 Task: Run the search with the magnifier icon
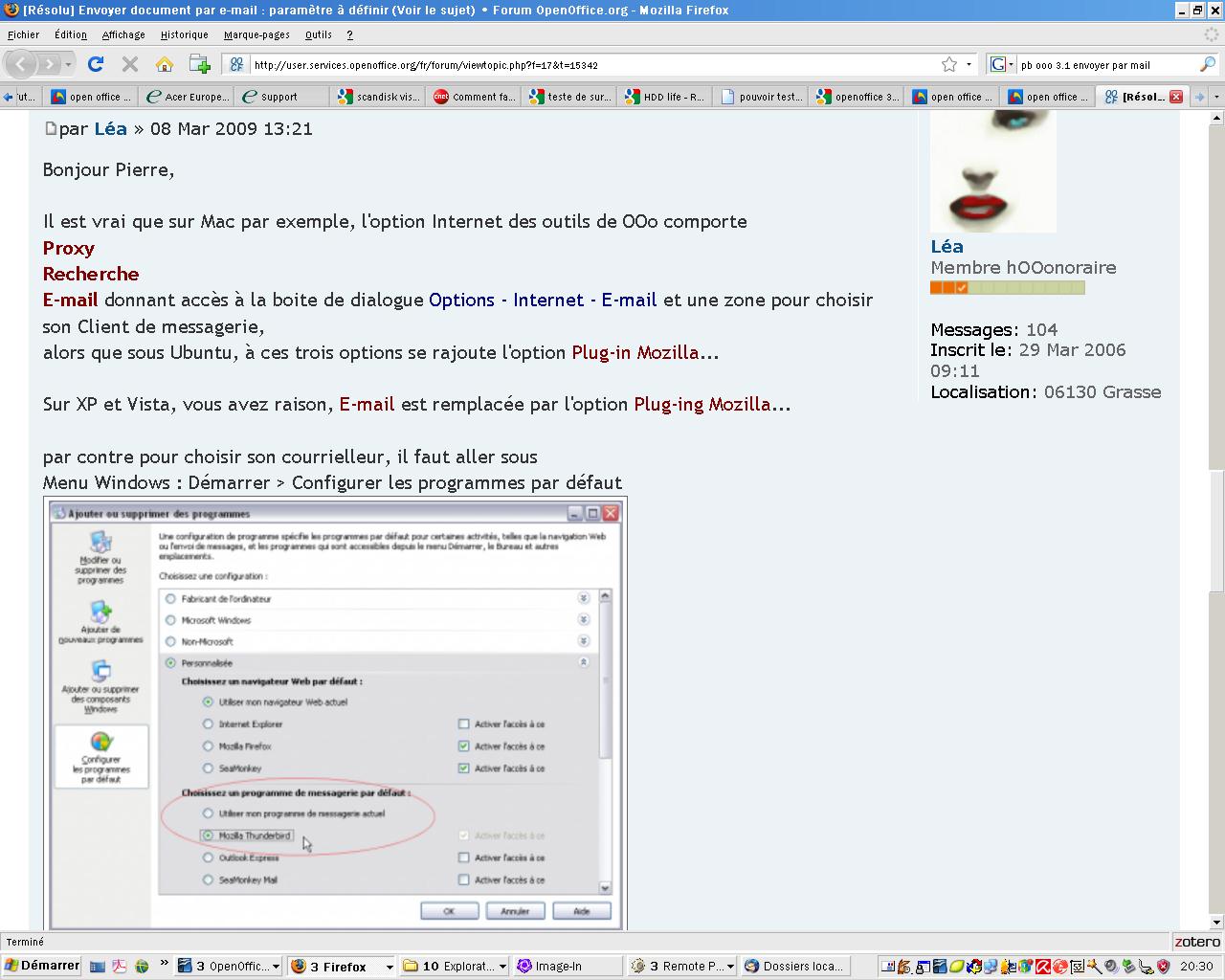click(1207, 64)
